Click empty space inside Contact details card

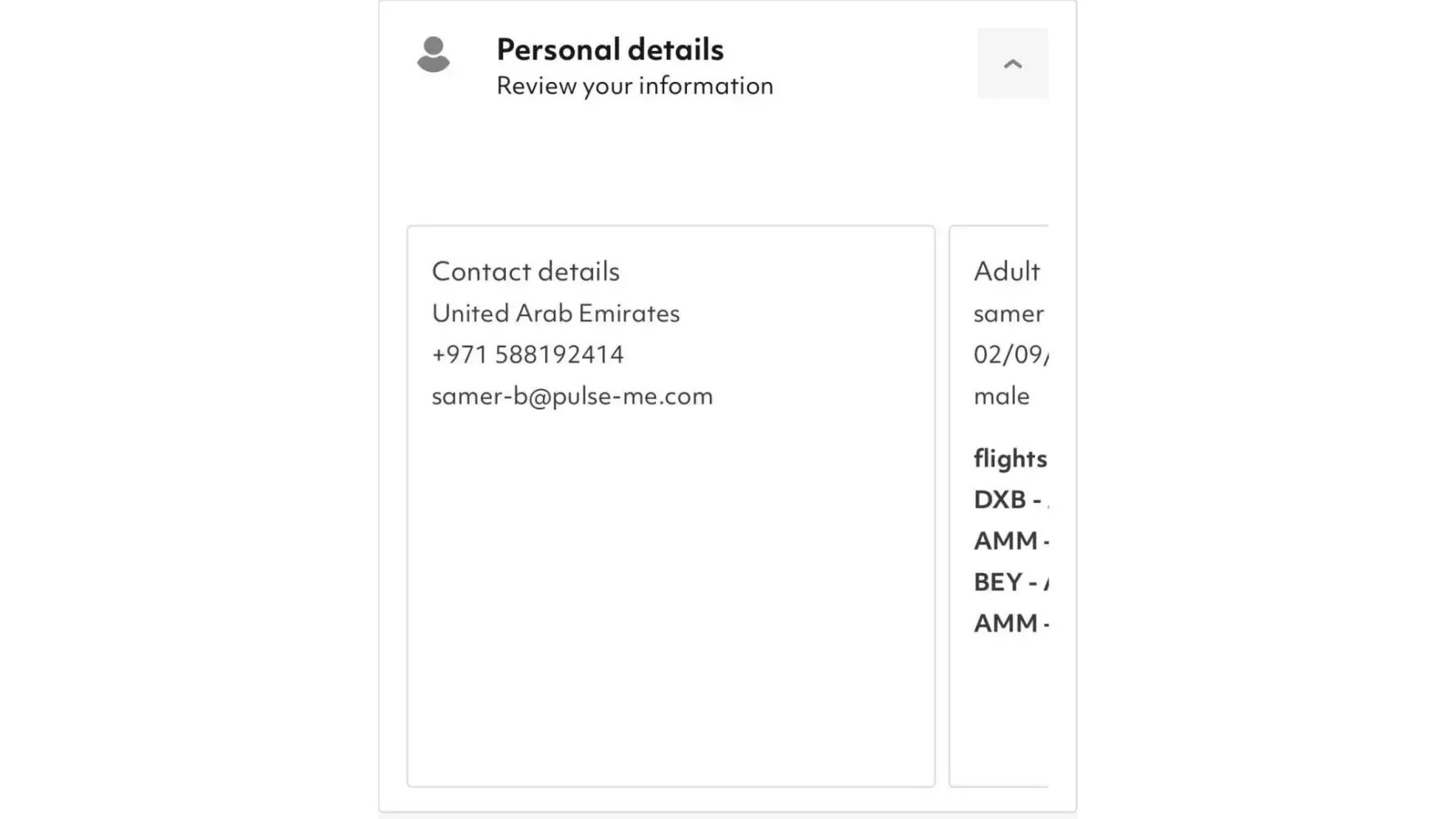[x=670, y=590]
